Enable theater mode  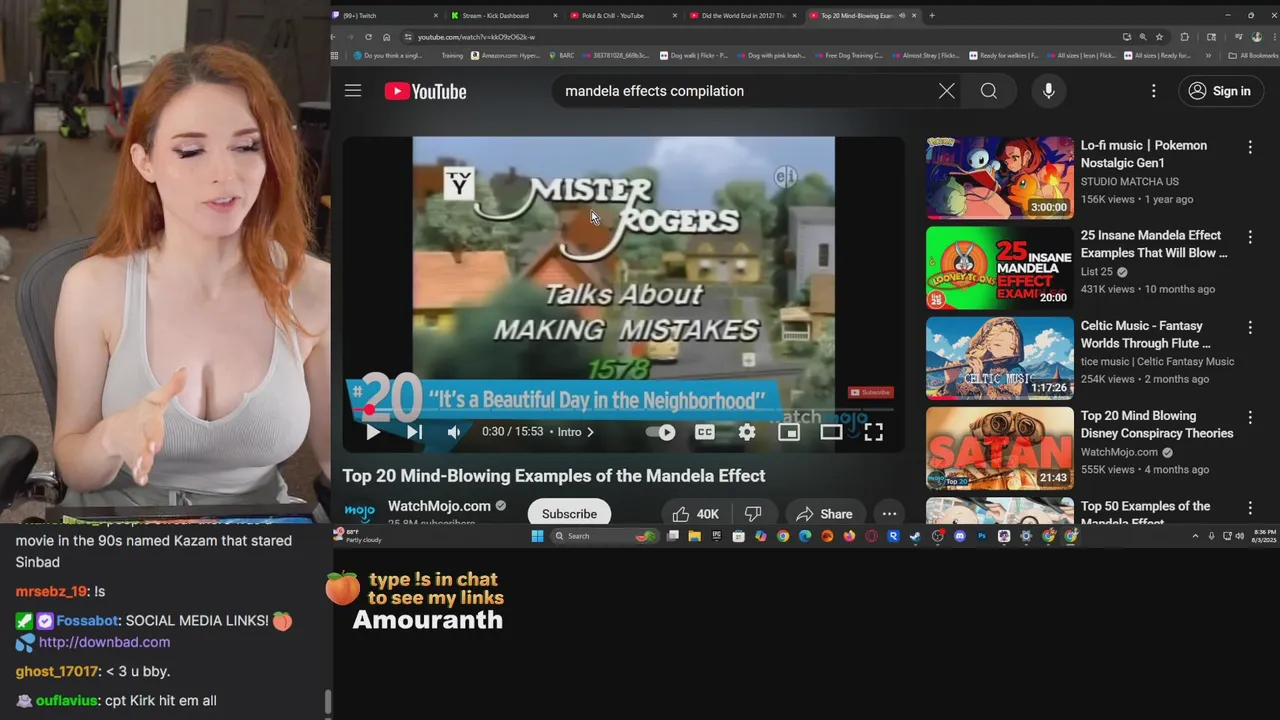(x=831, y=432)
